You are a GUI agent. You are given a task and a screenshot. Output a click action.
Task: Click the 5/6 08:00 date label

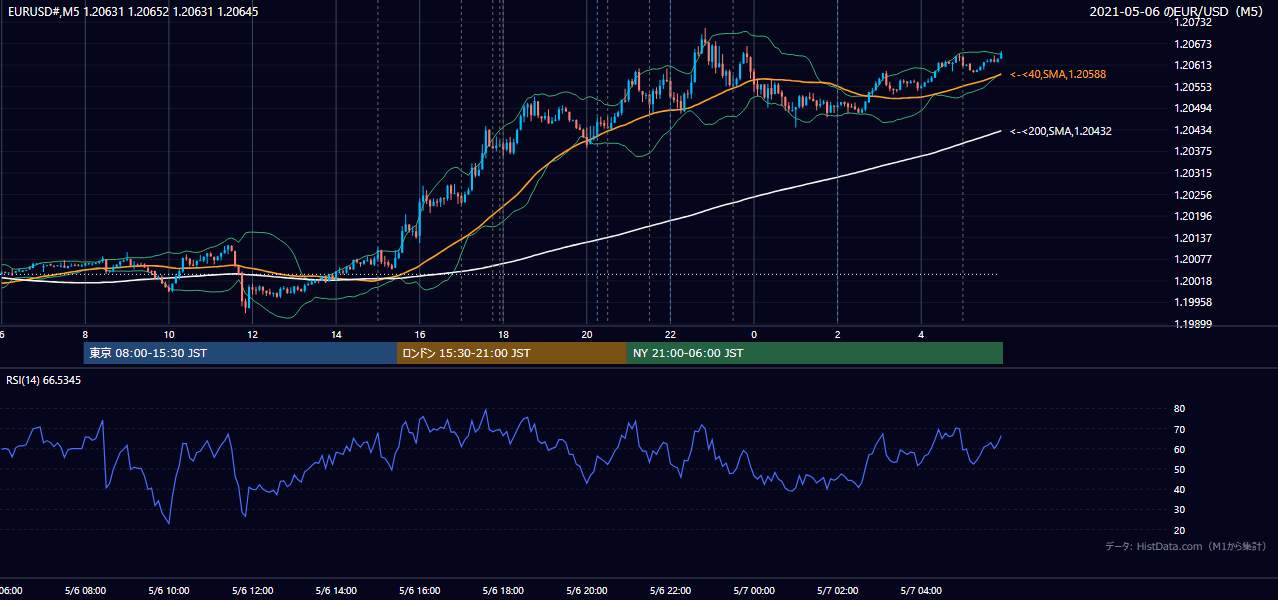[85, 591]
